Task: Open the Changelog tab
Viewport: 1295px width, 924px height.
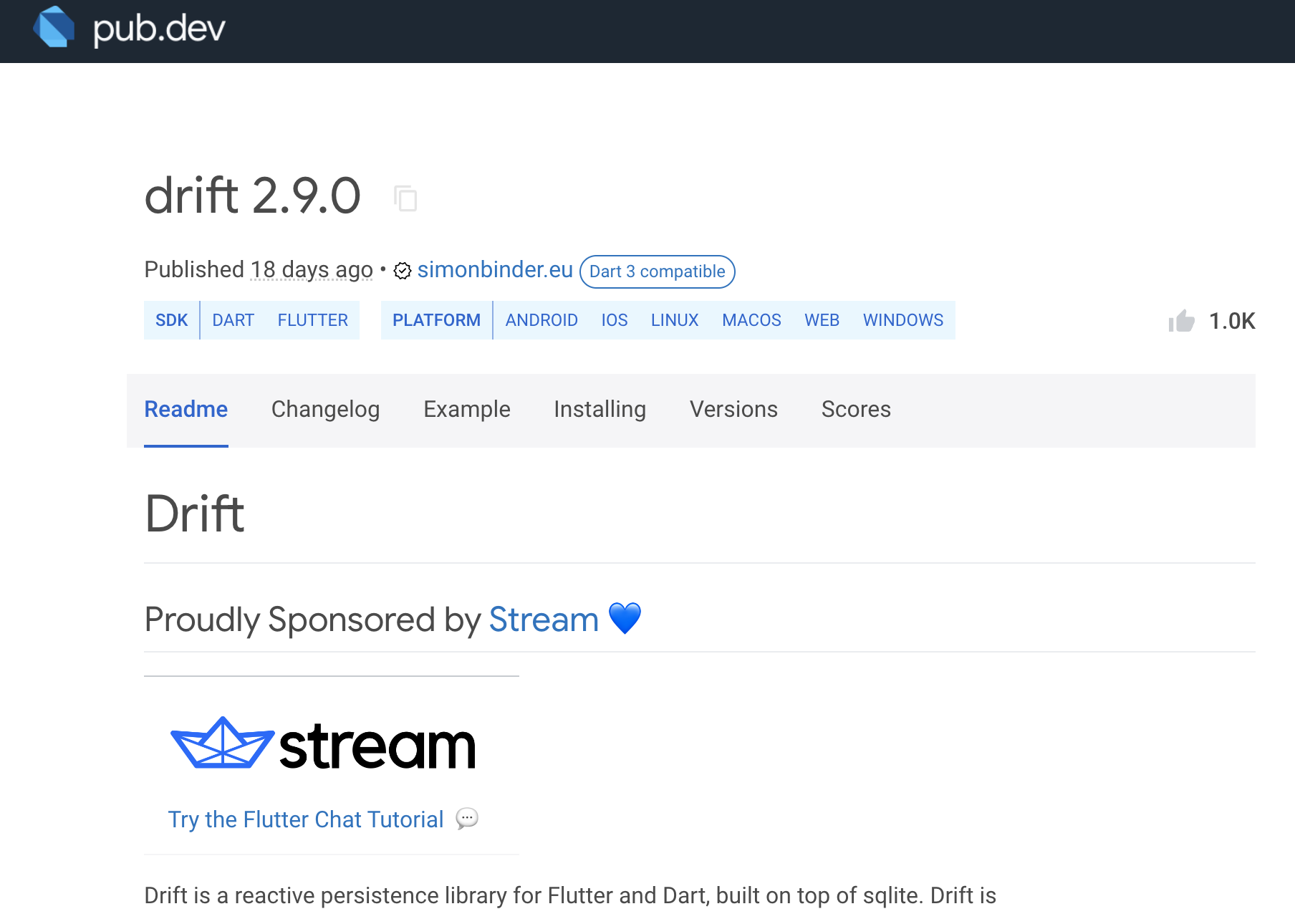Action: click(325, 409)
